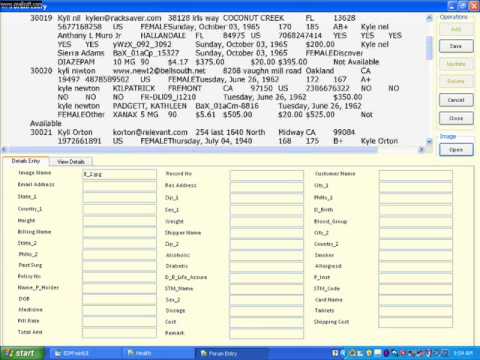Viewport: 480px width, 360px height.
Task: Click the Remark input field
Action: (267, 333)
